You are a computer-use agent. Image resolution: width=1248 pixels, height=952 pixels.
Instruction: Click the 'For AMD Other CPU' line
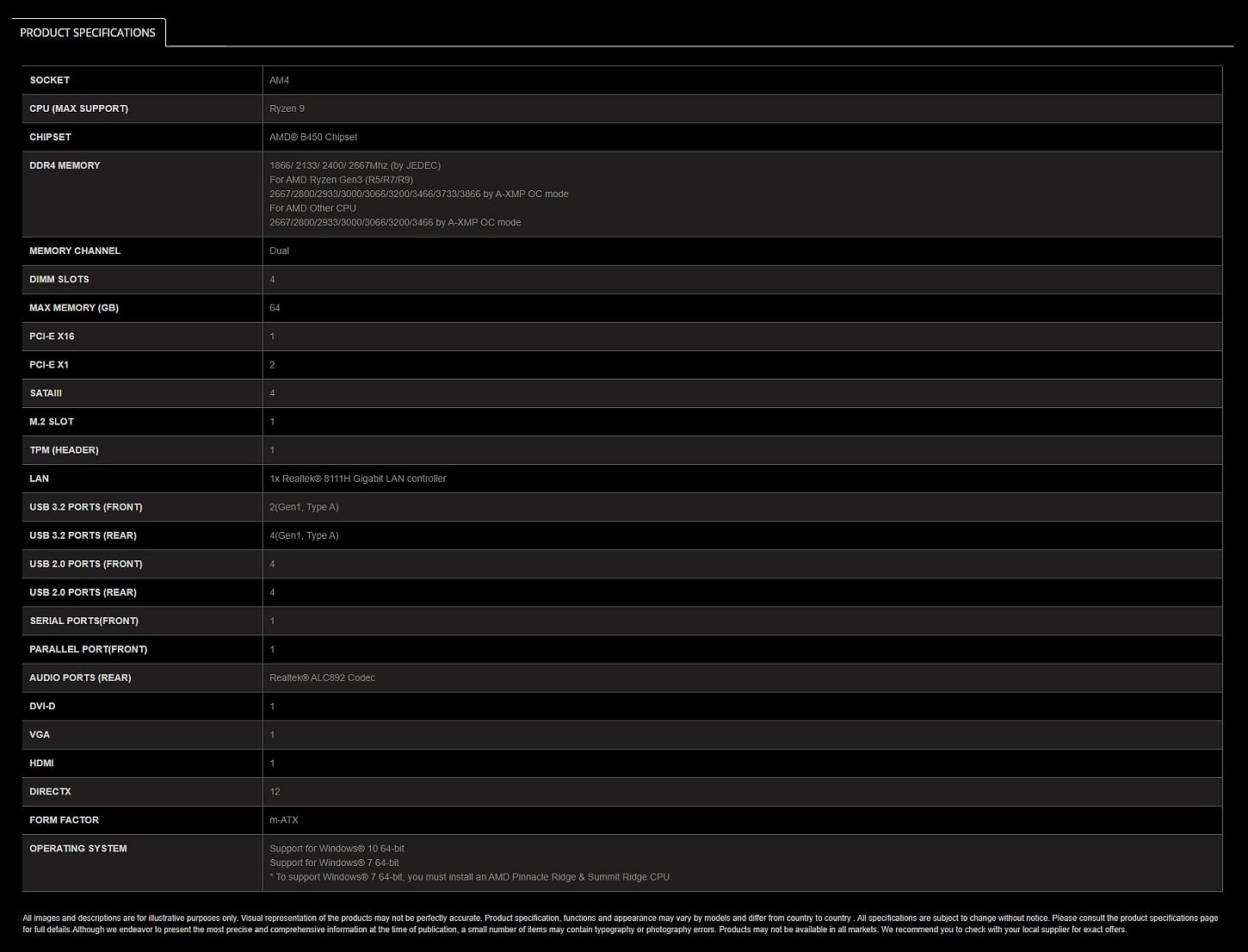(312, 208)
